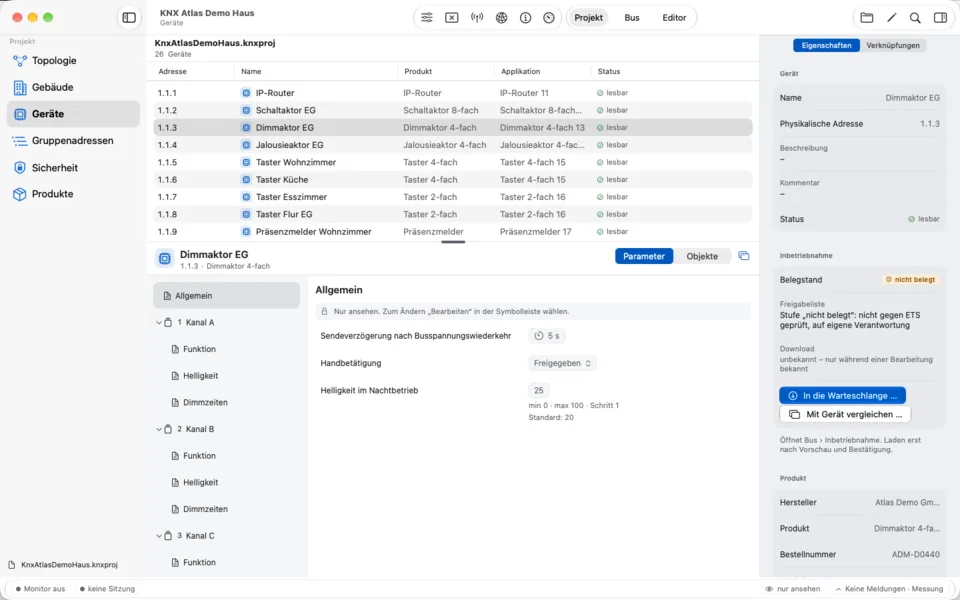Collapse the 1 Kanal A group
This screenshot has height=600, width=960.
[159, 323]
